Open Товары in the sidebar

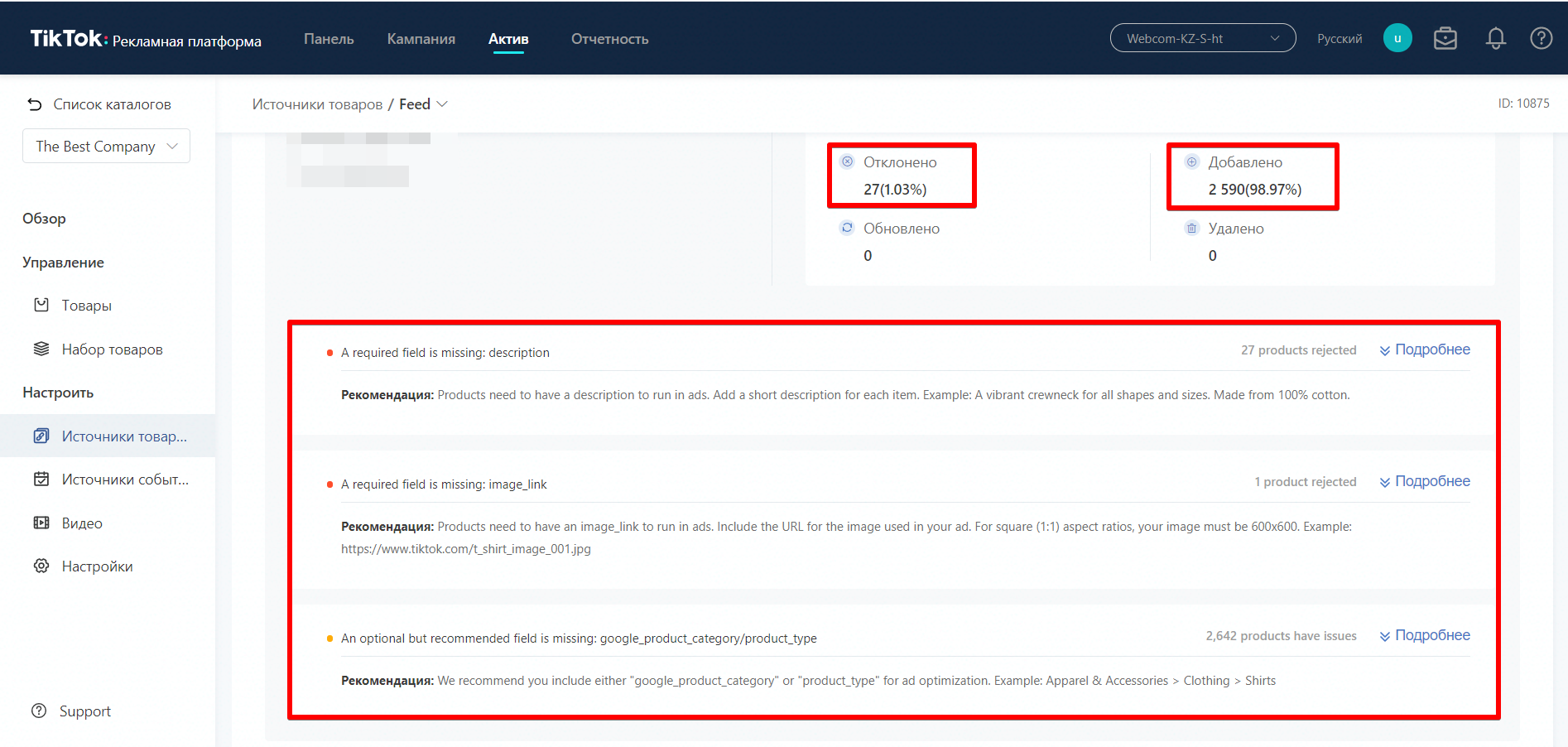86,306
